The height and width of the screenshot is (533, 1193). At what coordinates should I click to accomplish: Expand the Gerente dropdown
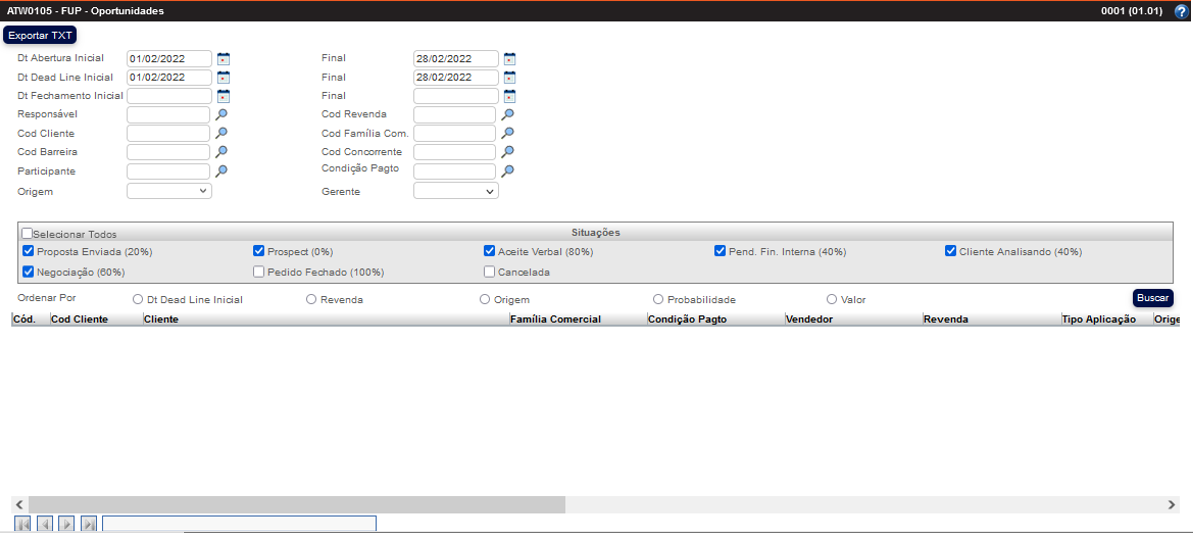pyautogui.click(x=456, y=191)
